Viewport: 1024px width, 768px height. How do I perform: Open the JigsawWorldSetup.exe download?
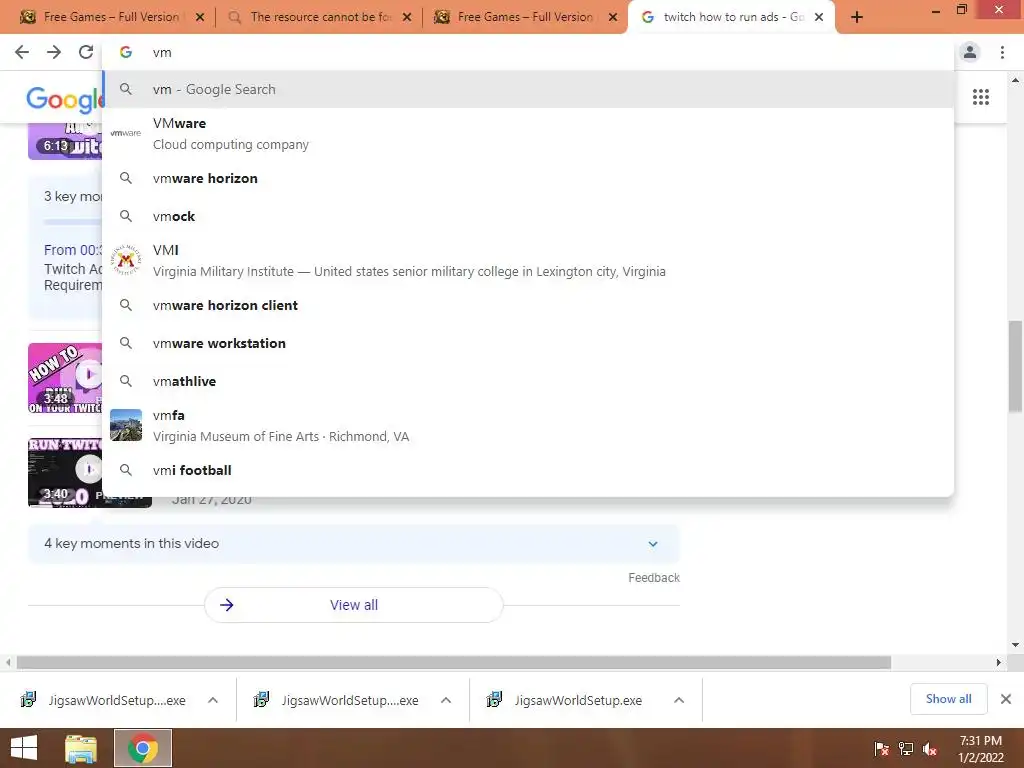[566, 700]
